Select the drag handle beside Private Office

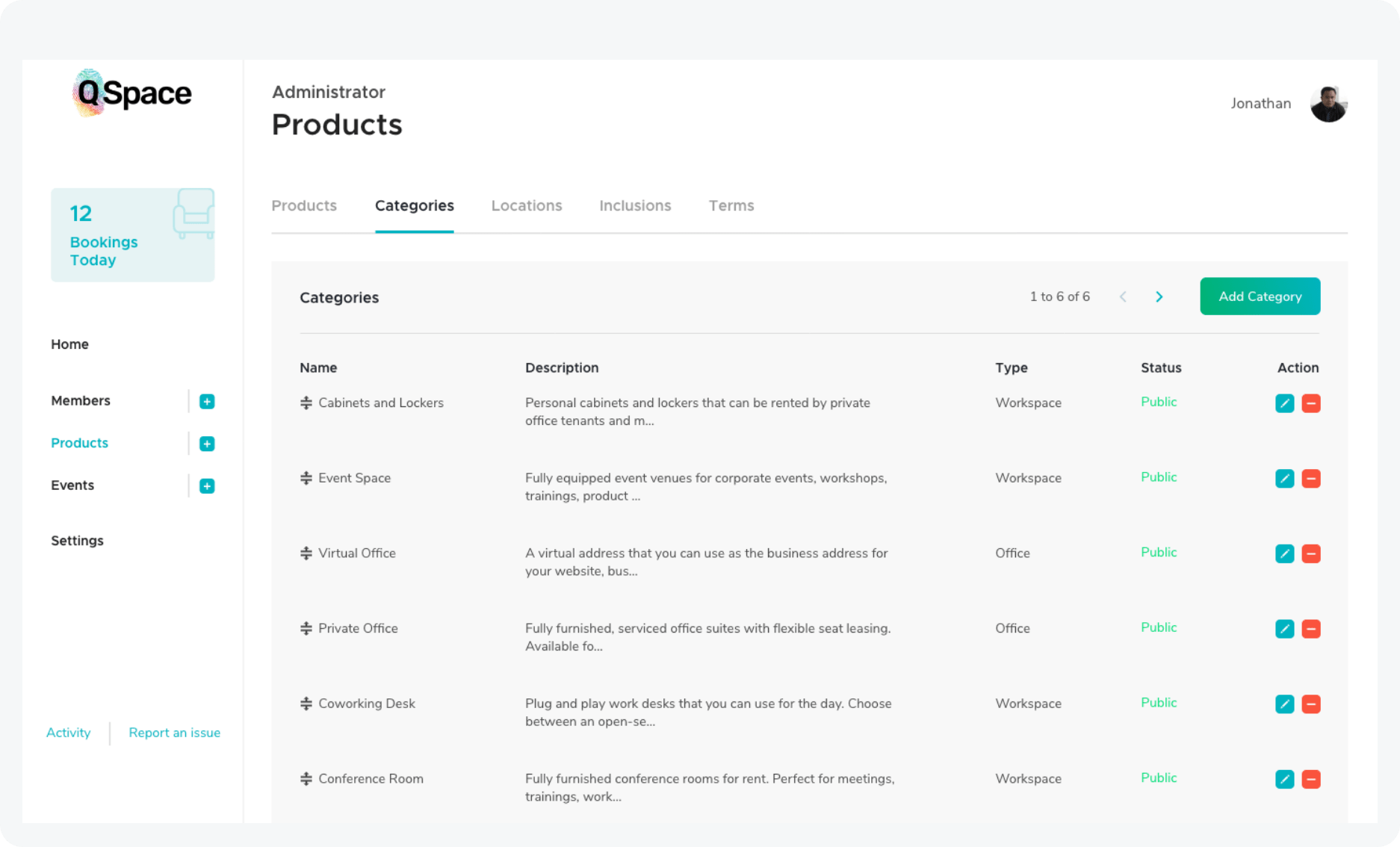pos(305,628)
